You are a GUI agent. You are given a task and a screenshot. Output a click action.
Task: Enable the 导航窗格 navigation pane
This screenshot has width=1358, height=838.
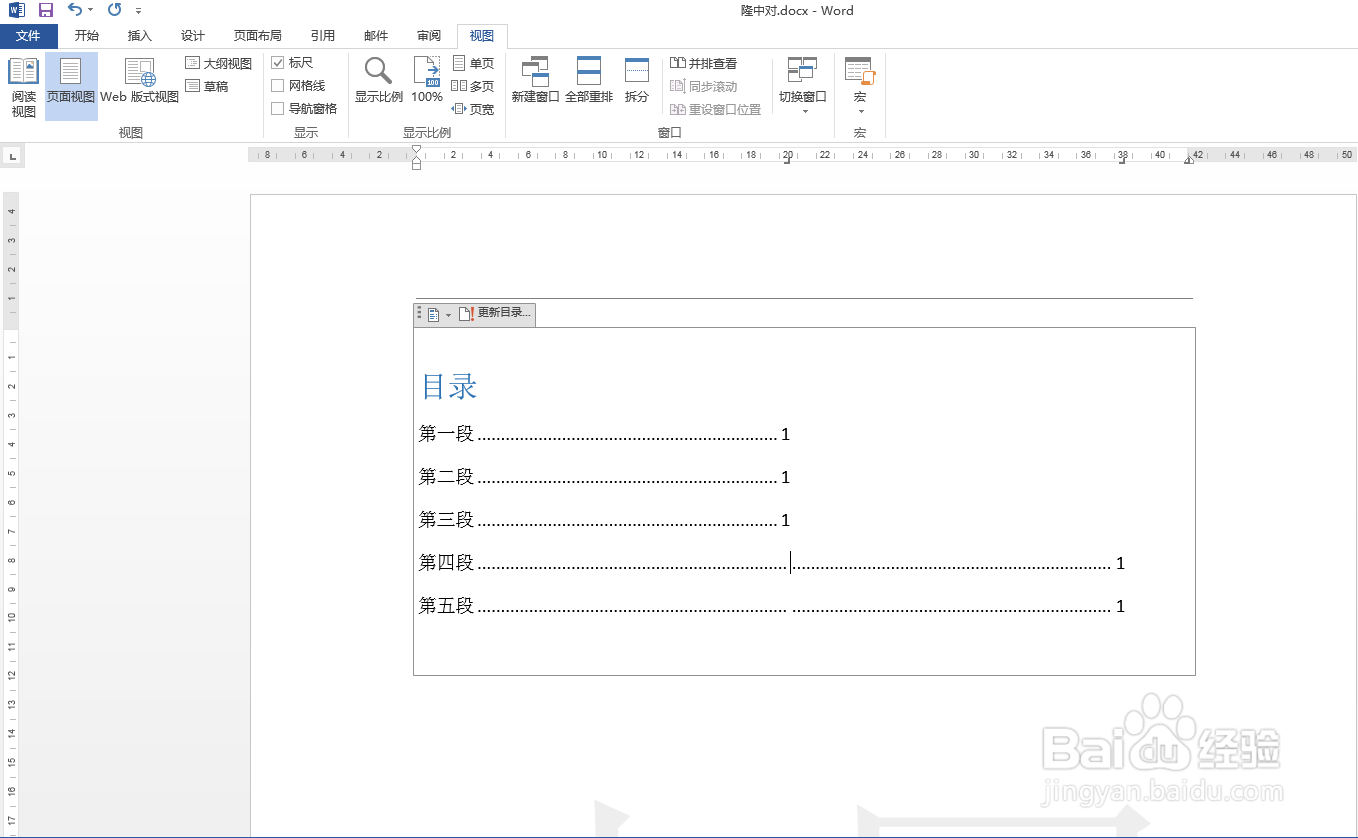(277, 108)
